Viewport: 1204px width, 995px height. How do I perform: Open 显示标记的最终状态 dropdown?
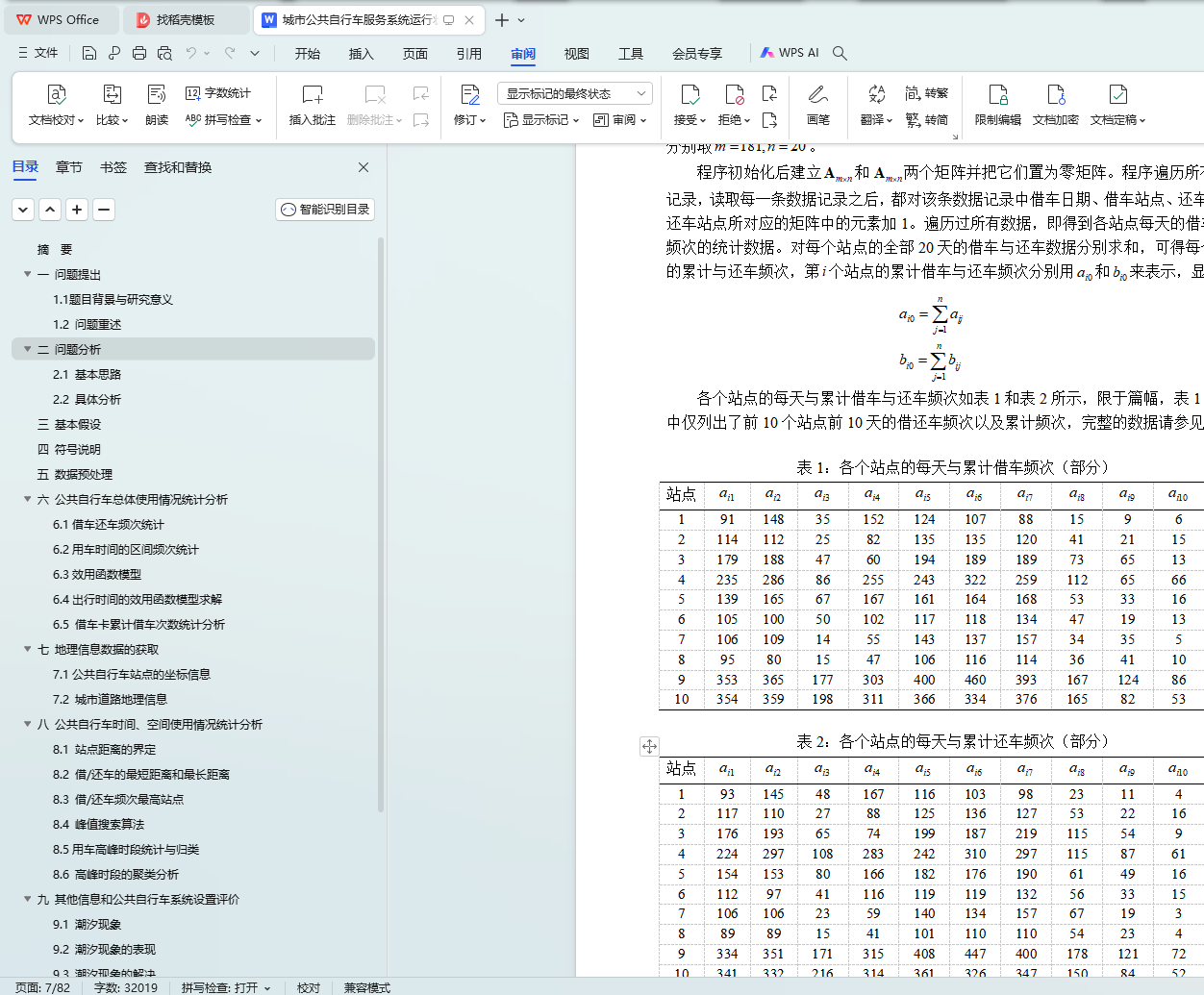point(575,93)
